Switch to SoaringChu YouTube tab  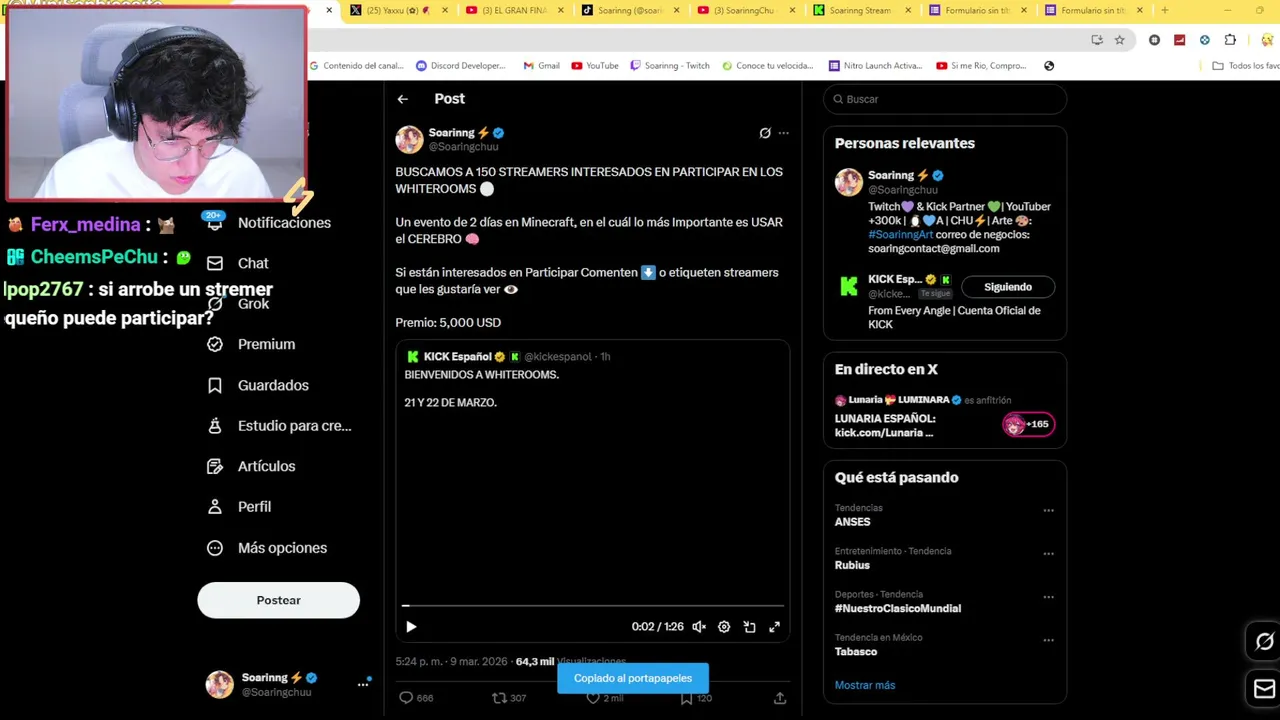[x=746, y=10]
